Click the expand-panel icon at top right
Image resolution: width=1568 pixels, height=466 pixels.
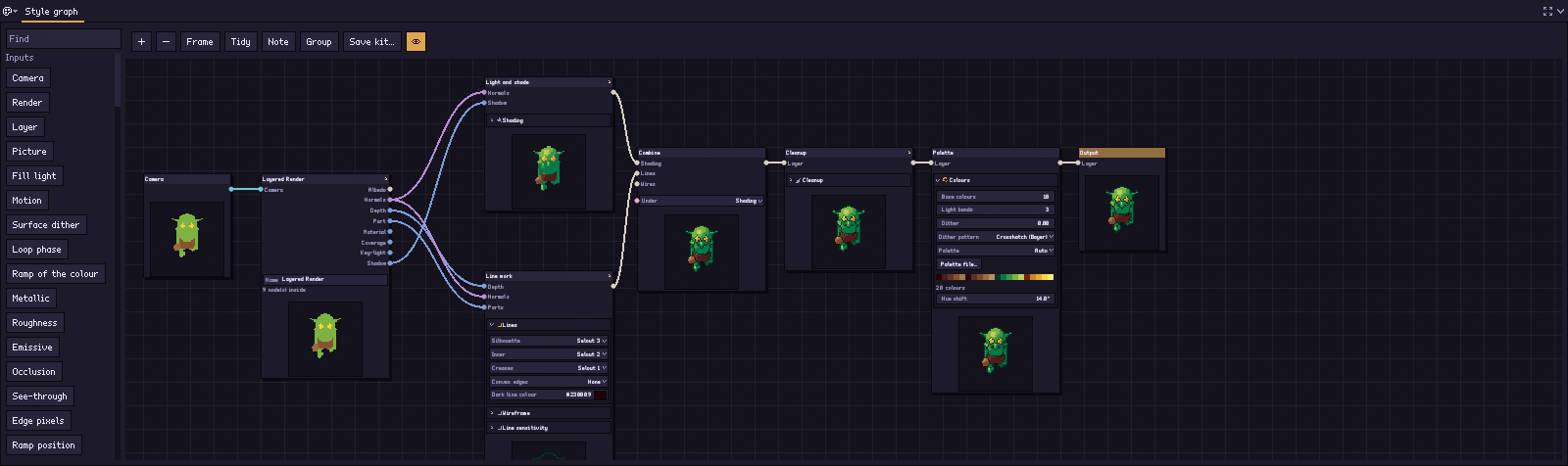[x=1547, y=11]
